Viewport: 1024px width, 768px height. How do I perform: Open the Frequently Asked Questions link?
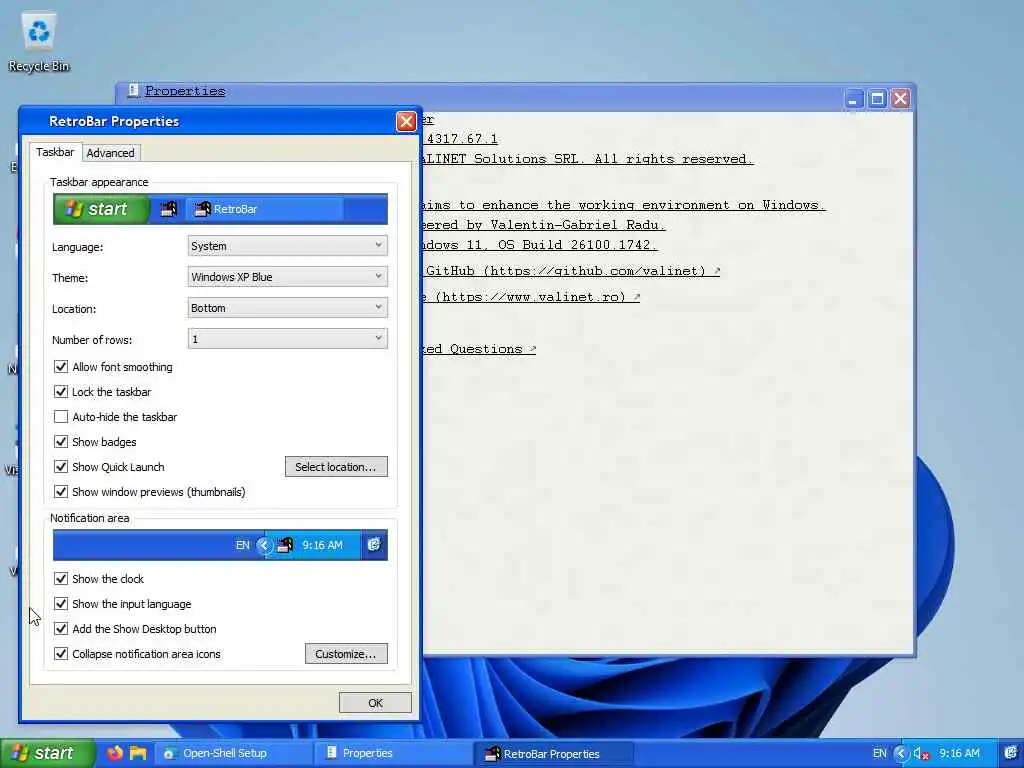click(479, 349)
